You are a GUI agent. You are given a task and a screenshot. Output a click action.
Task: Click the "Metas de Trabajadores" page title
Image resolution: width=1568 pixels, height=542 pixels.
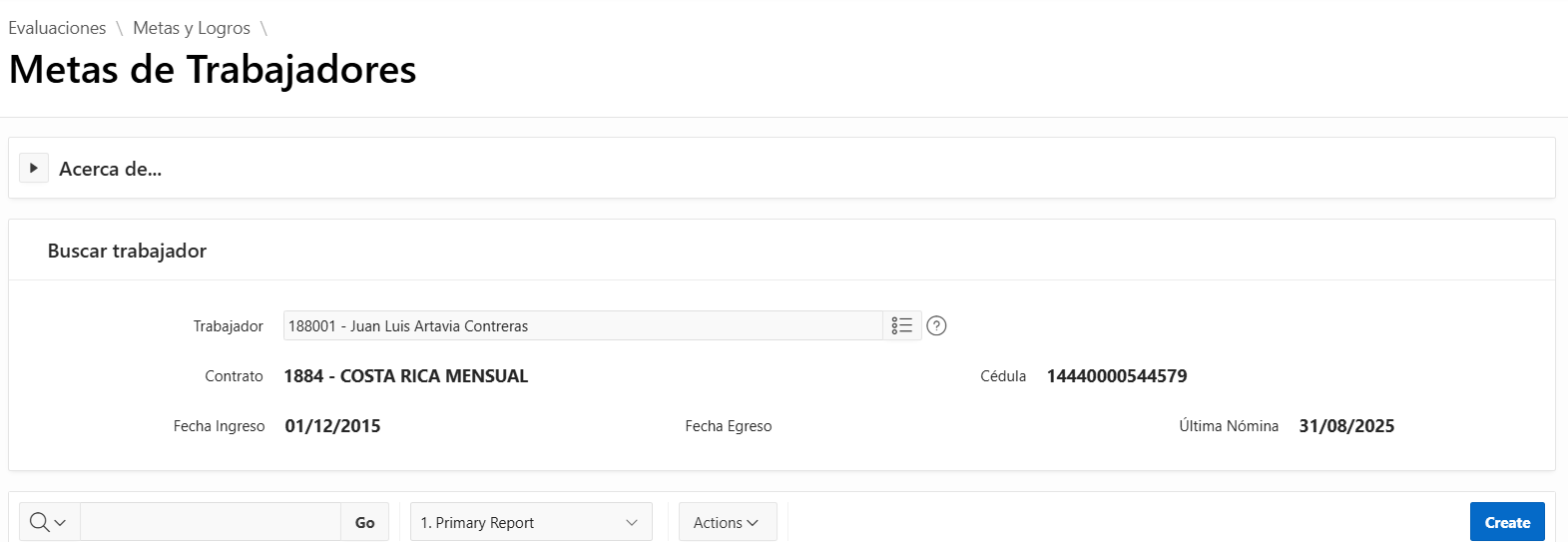tap(213, 70)
